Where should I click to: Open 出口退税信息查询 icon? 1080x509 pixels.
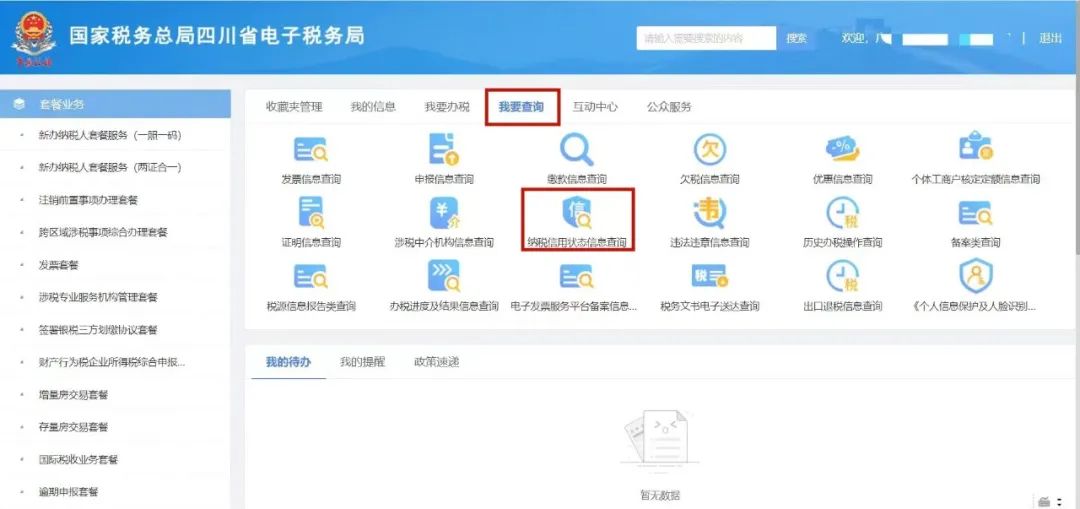pyautogui.click(x=842, y=276)
